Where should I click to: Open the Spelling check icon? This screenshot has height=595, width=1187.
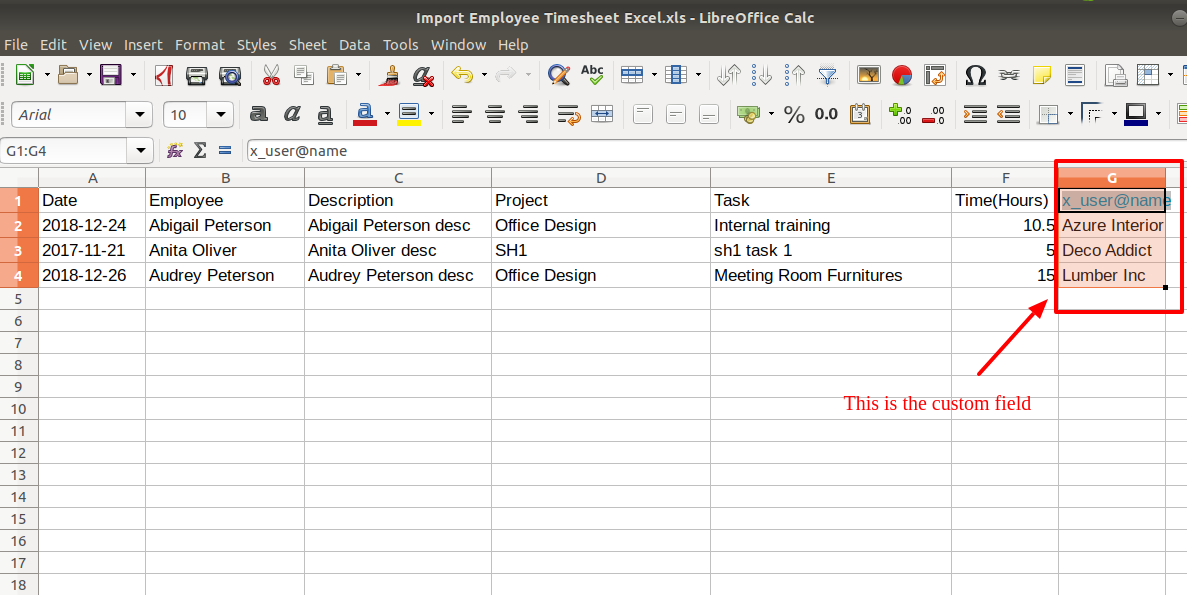coord(592,75)
